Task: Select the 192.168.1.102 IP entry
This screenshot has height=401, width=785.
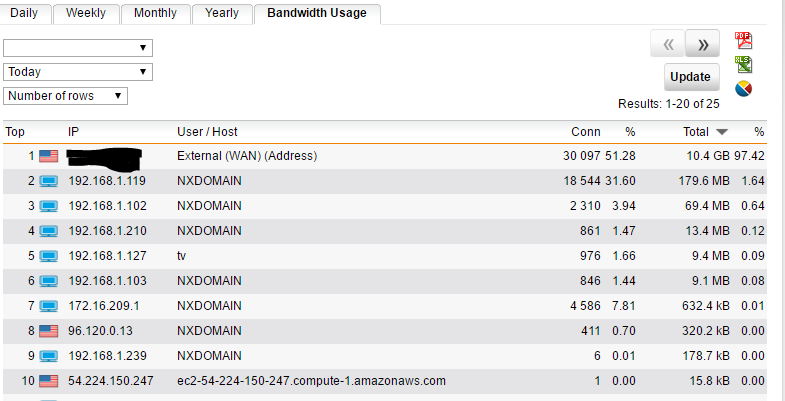Action: point(107,206)
